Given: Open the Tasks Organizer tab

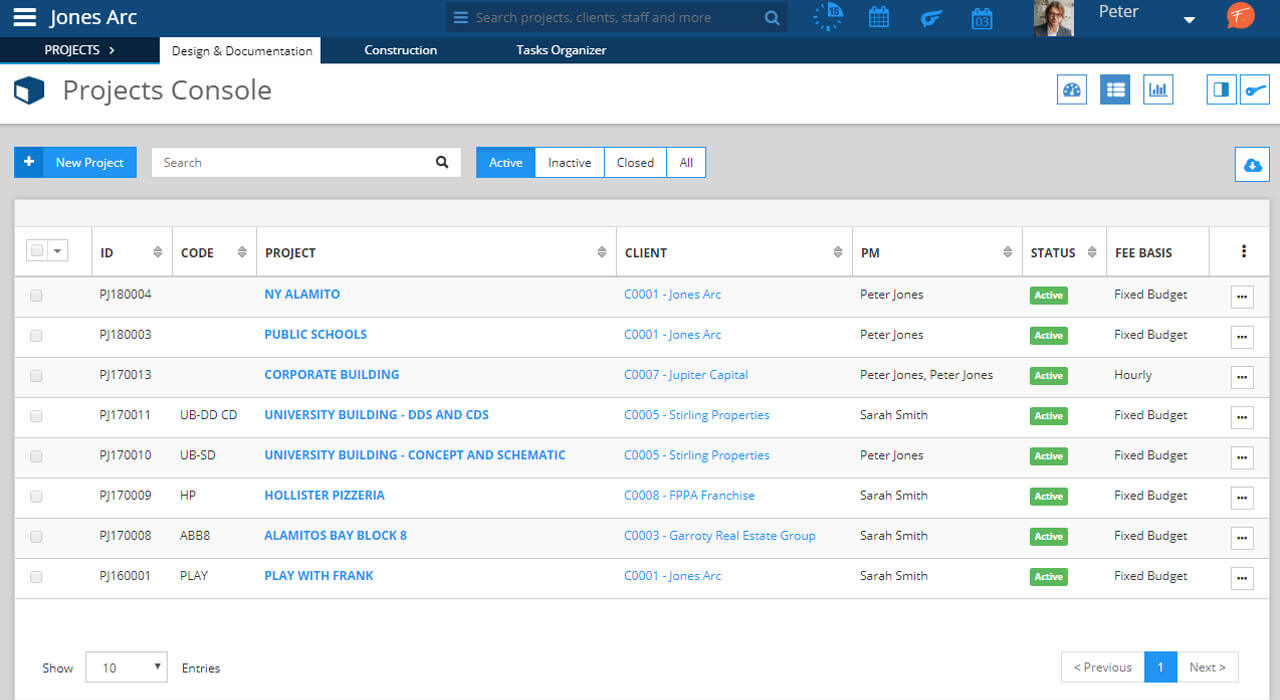Looking at the screenshot, I should point(560,50).
